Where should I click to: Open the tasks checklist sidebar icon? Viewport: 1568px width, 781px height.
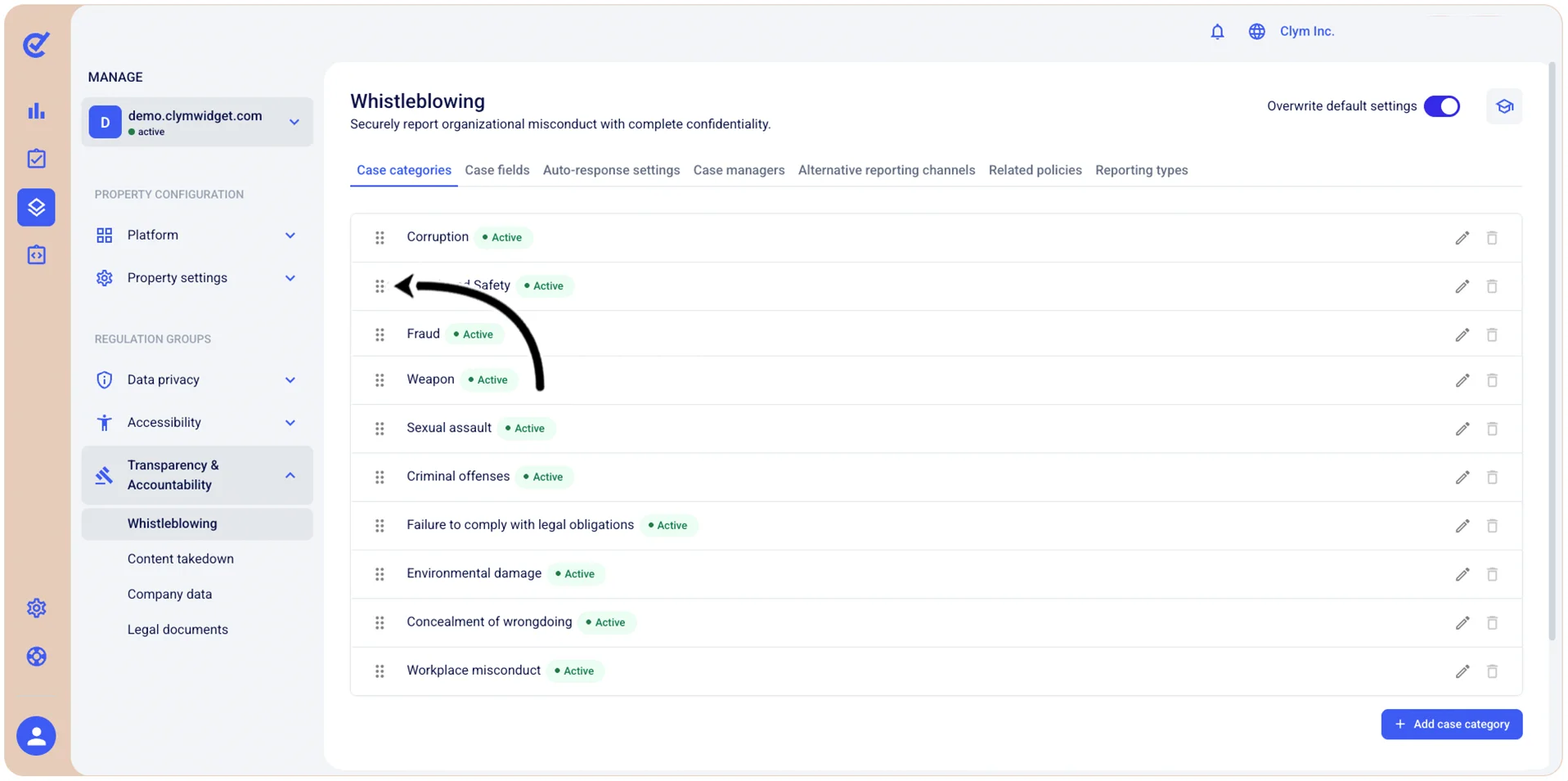click(36, 159)
